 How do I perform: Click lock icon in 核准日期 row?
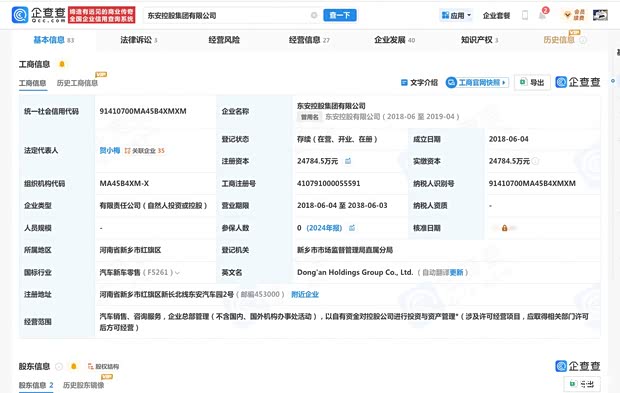(x=505, y=228)
